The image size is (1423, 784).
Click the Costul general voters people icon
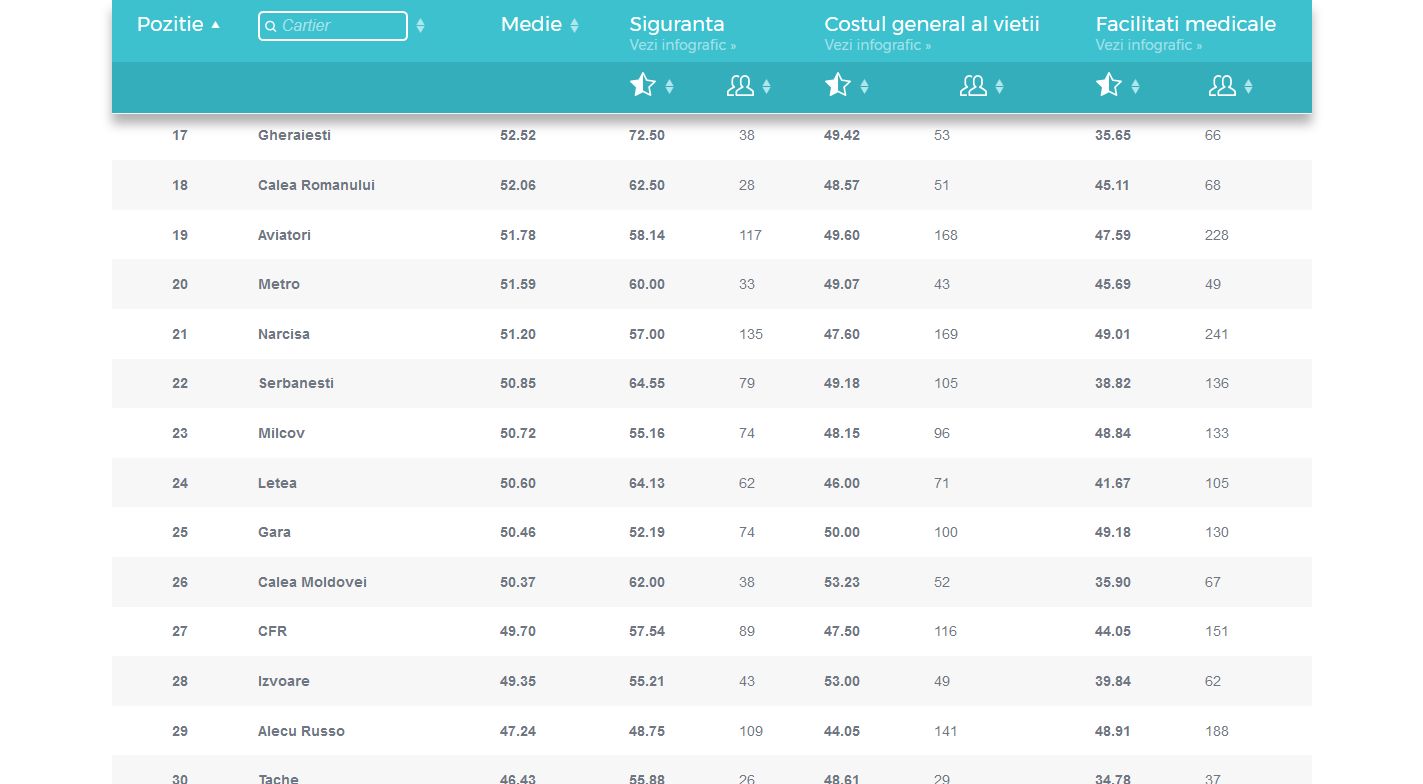[973, 86]
